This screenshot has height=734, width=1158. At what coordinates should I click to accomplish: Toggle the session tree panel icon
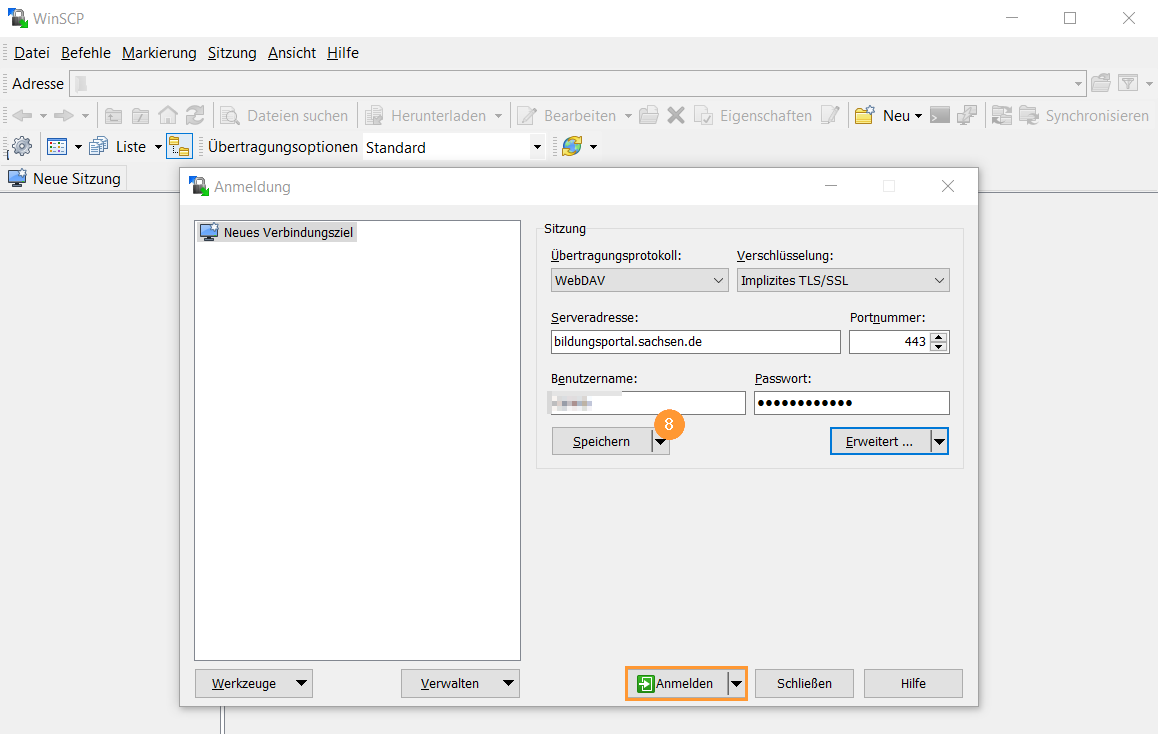coord(179,146)
